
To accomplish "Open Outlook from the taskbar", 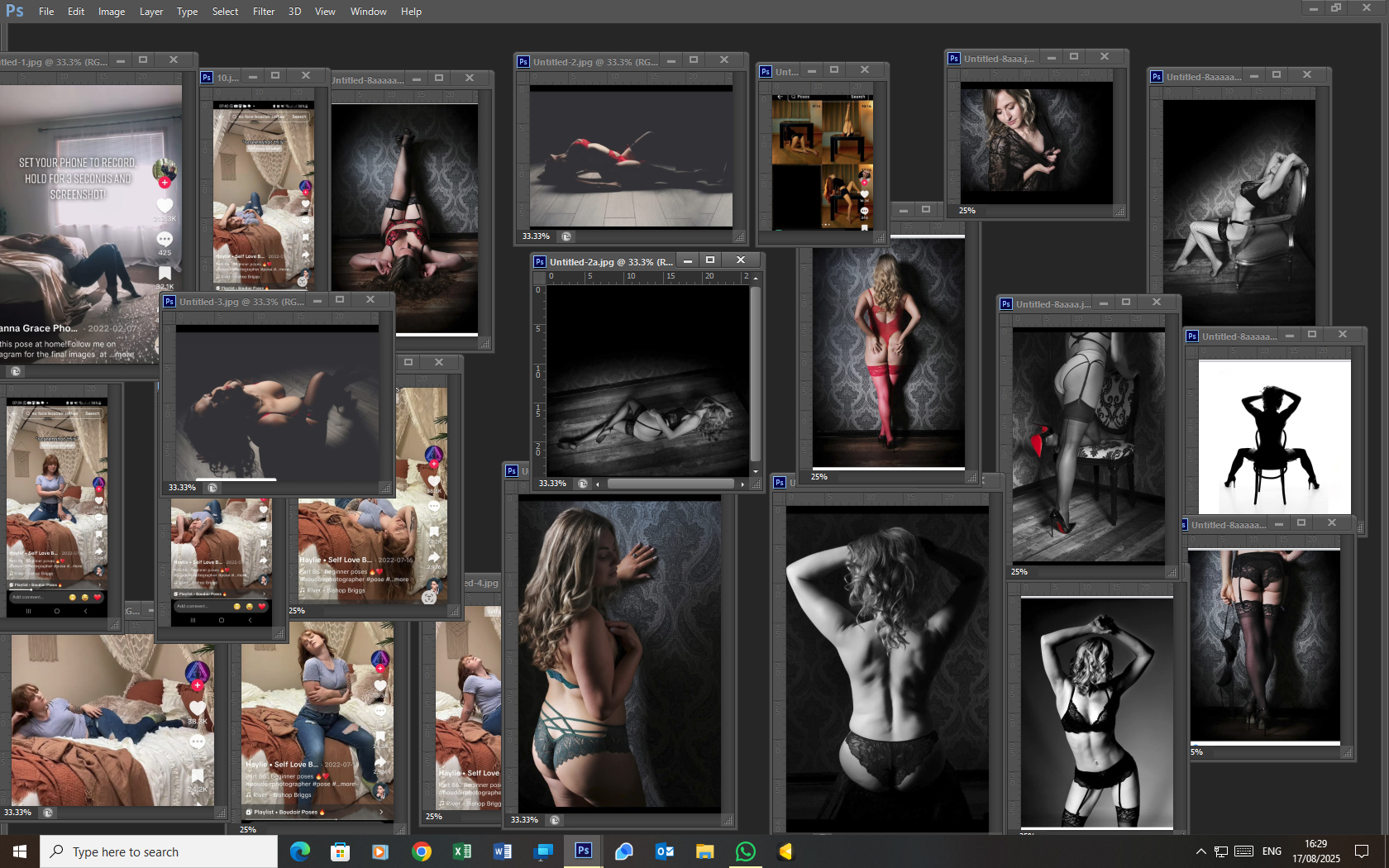I will (665, 851).
